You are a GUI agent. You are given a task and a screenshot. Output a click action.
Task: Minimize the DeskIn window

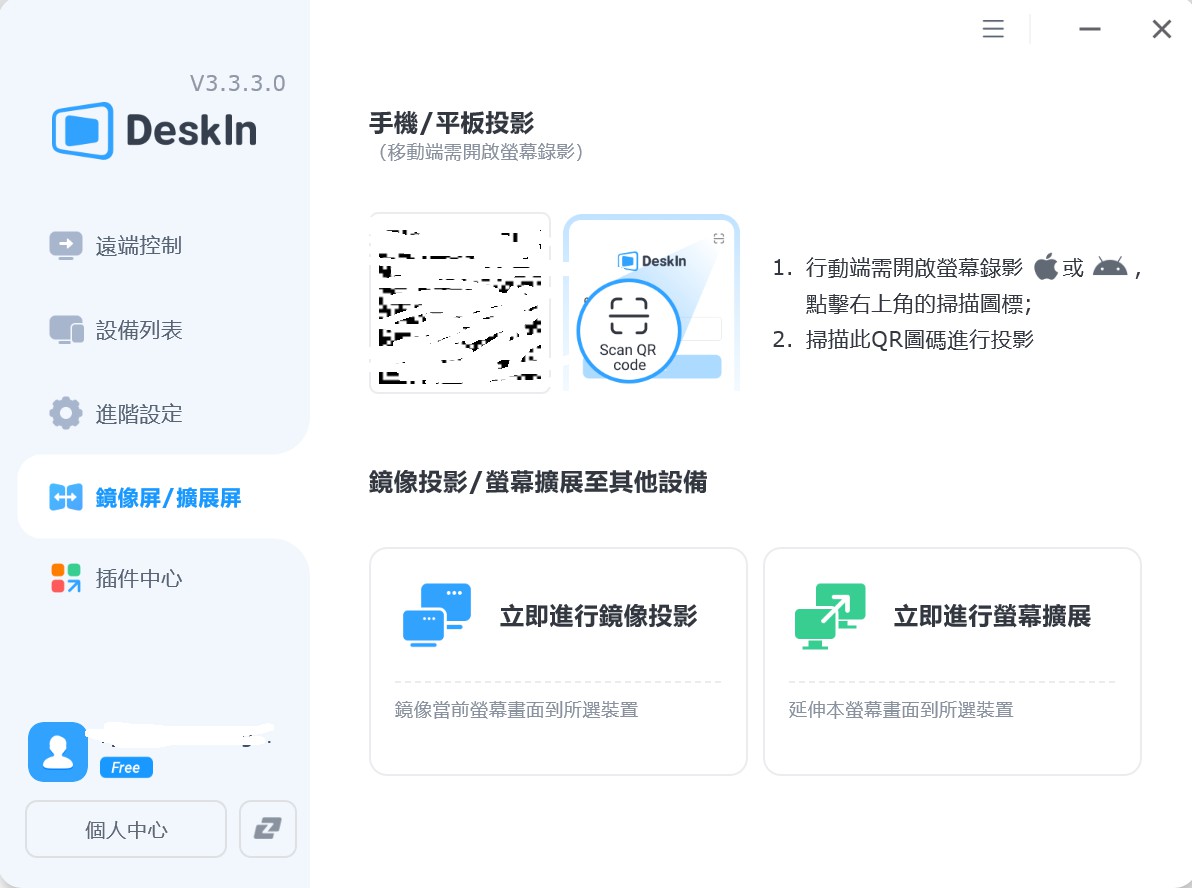point(1089,29)
